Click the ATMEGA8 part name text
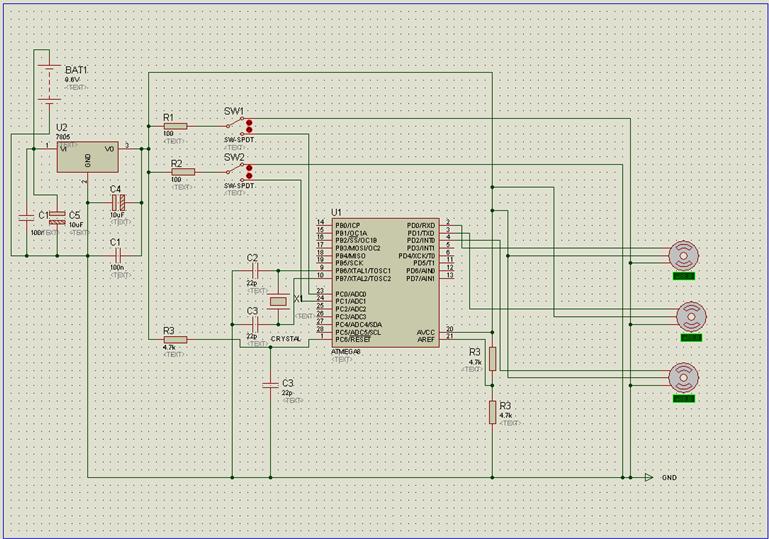This screenshot has height=539, width=769. coord(346,352)
